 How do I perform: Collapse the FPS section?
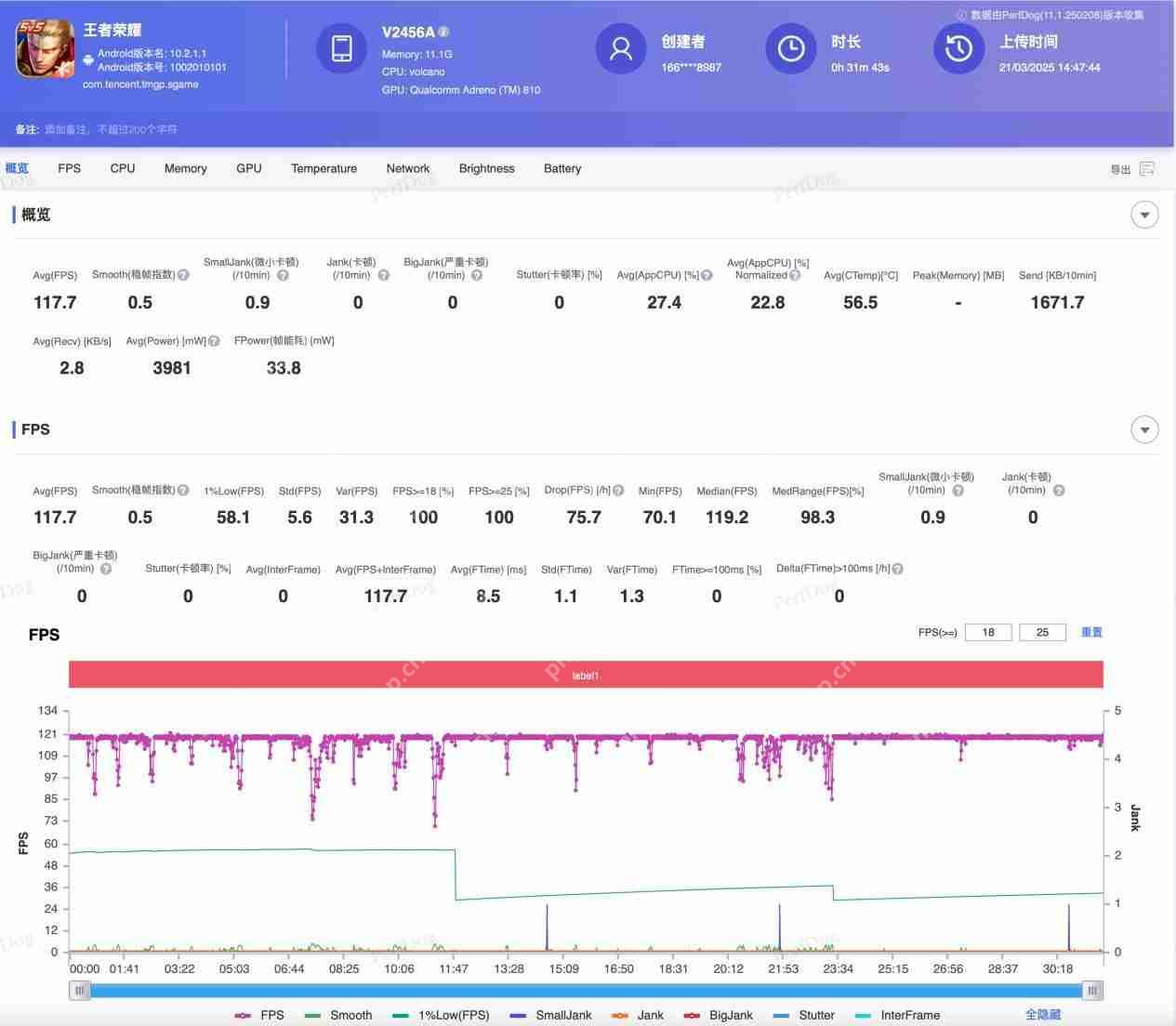[1144, 429]
